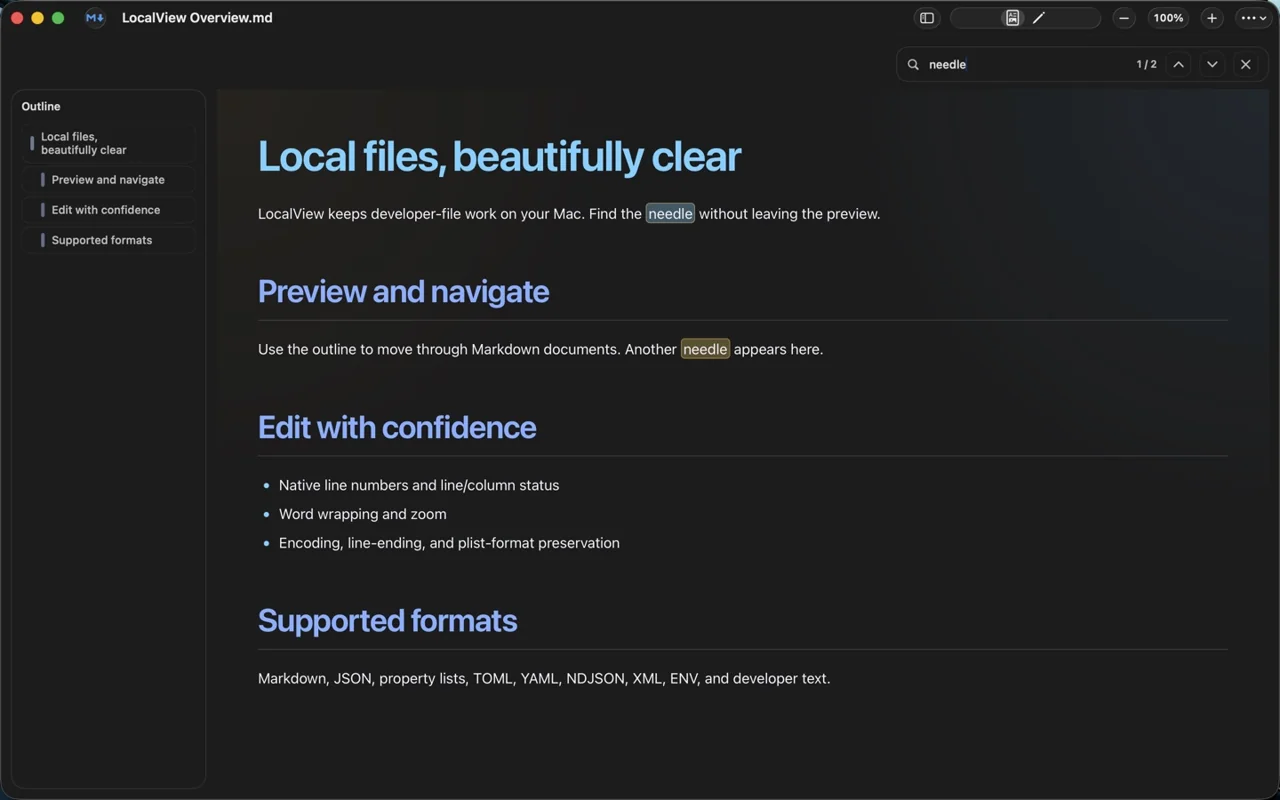Reset zoom via the 100% button
Viewport: 1280px width, 800px height.
tap(1168, 18)
